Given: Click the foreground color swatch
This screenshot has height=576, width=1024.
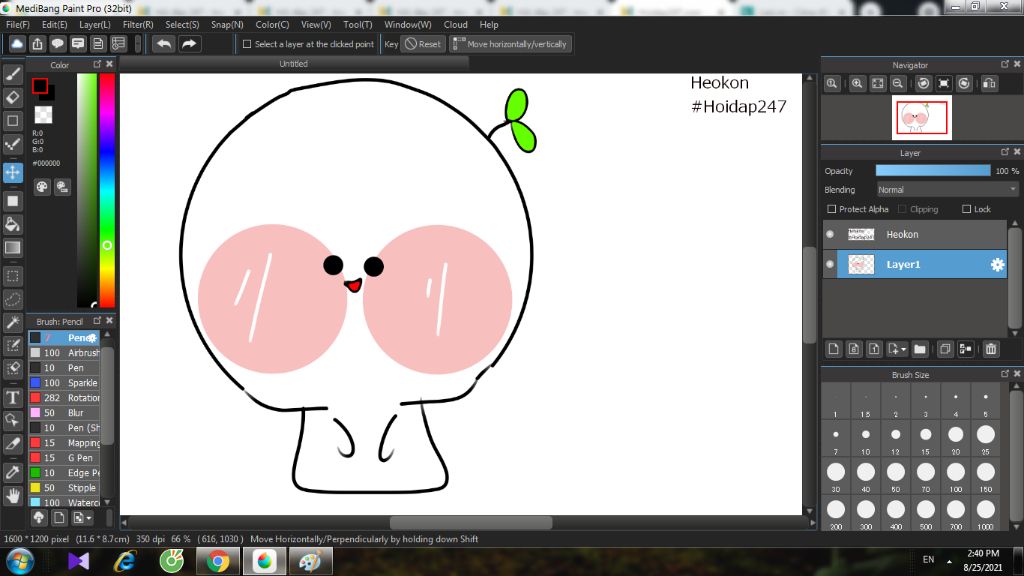Looking at the screenshot, I should [40, 86].
